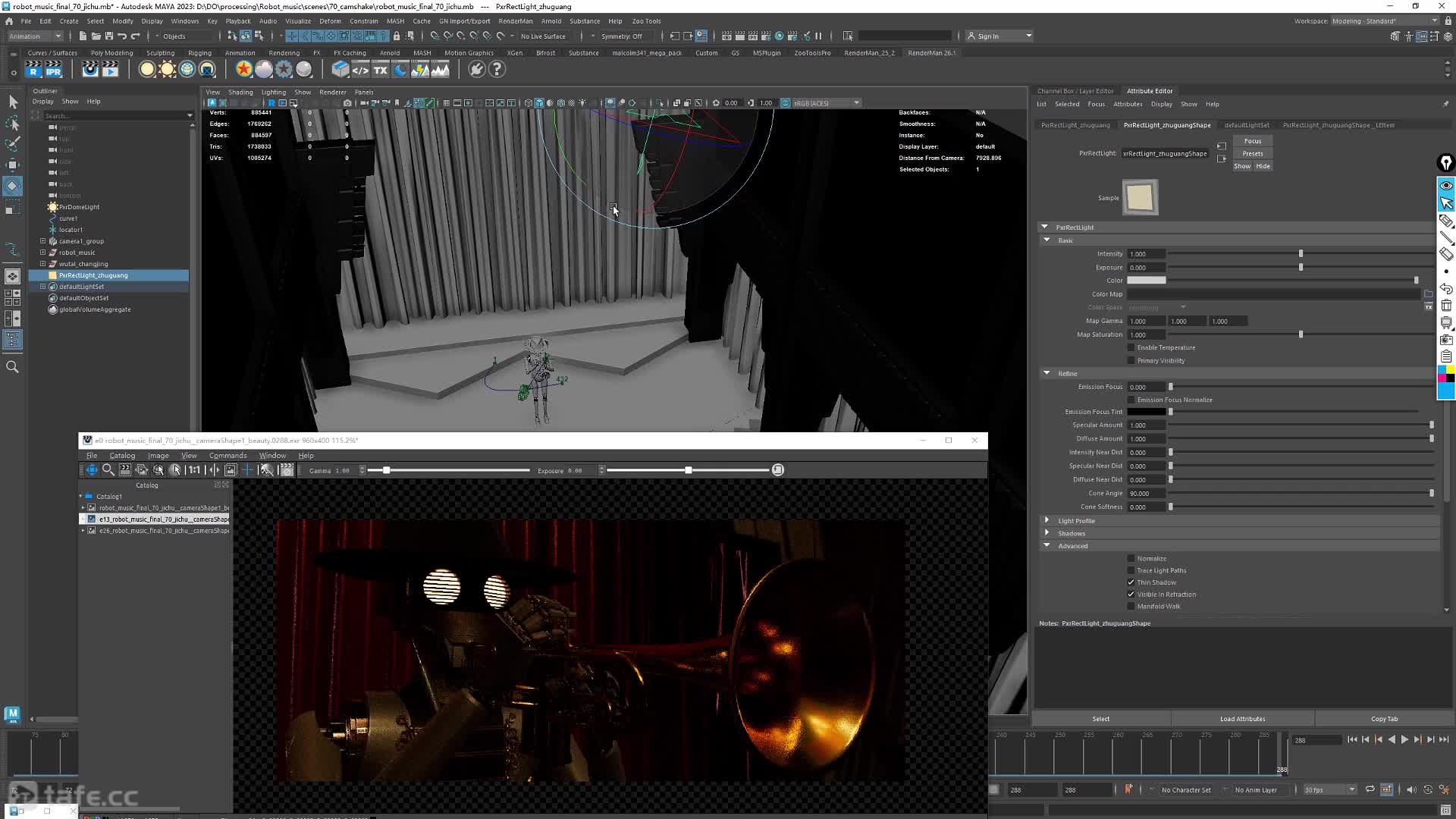Screen dimensions: 1456x819
Task: Click the light Color swatch
Action: click(1147, 281)
